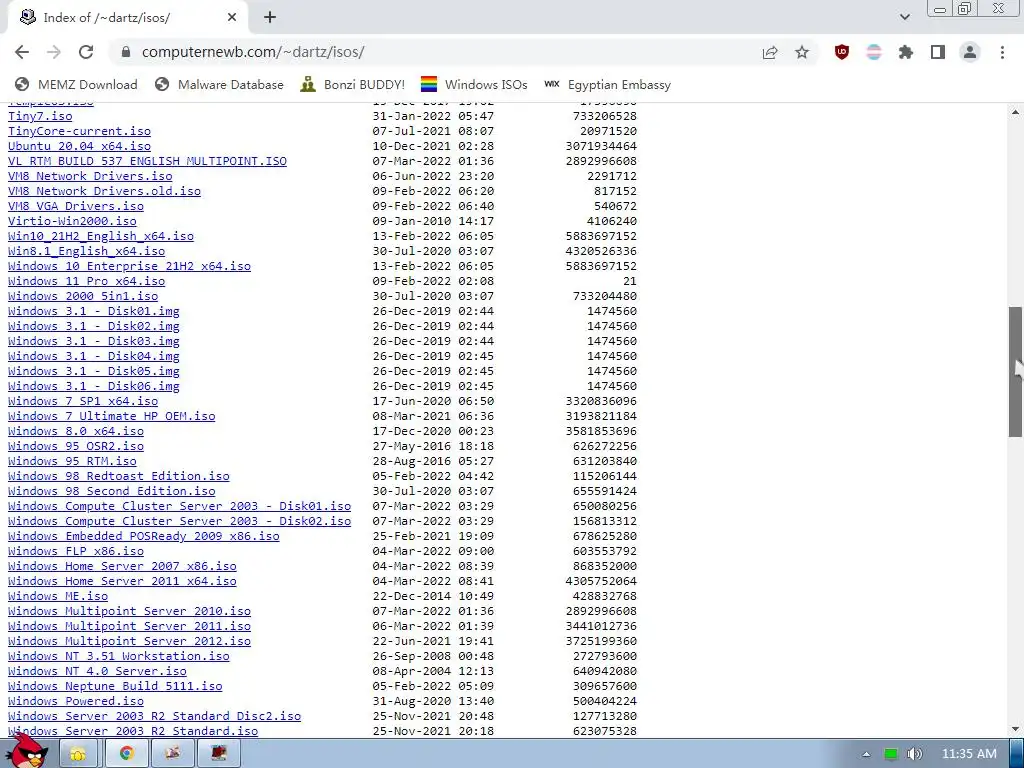
Task: Download Windows_7_SP1_x64.iso
Action: click(x=83, y=402)
